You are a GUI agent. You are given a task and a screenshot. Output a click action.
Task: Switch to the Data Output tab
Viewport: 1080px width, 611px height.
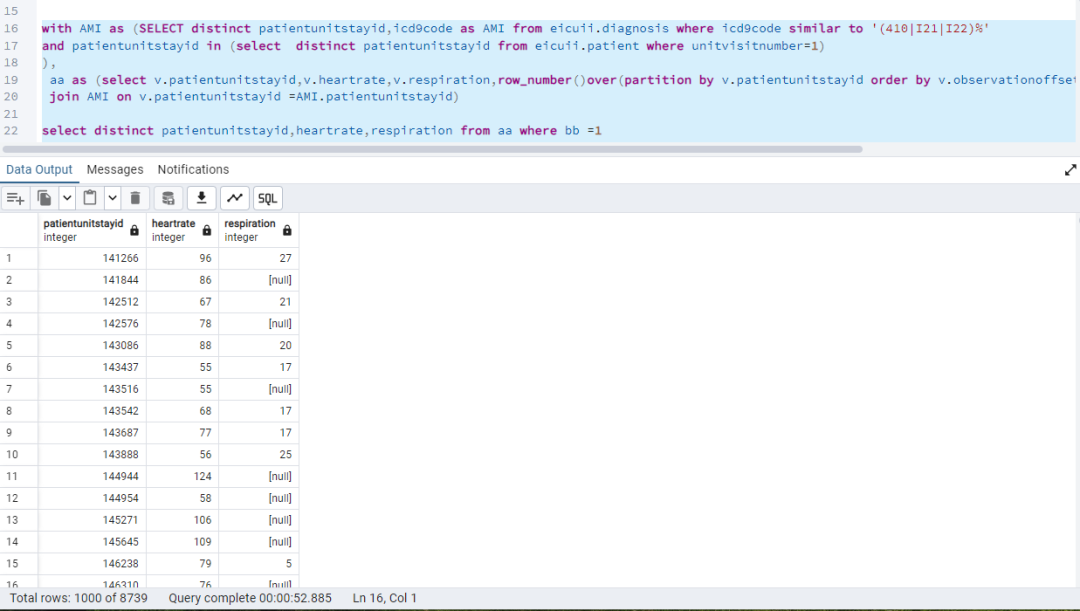pos(39,169)
